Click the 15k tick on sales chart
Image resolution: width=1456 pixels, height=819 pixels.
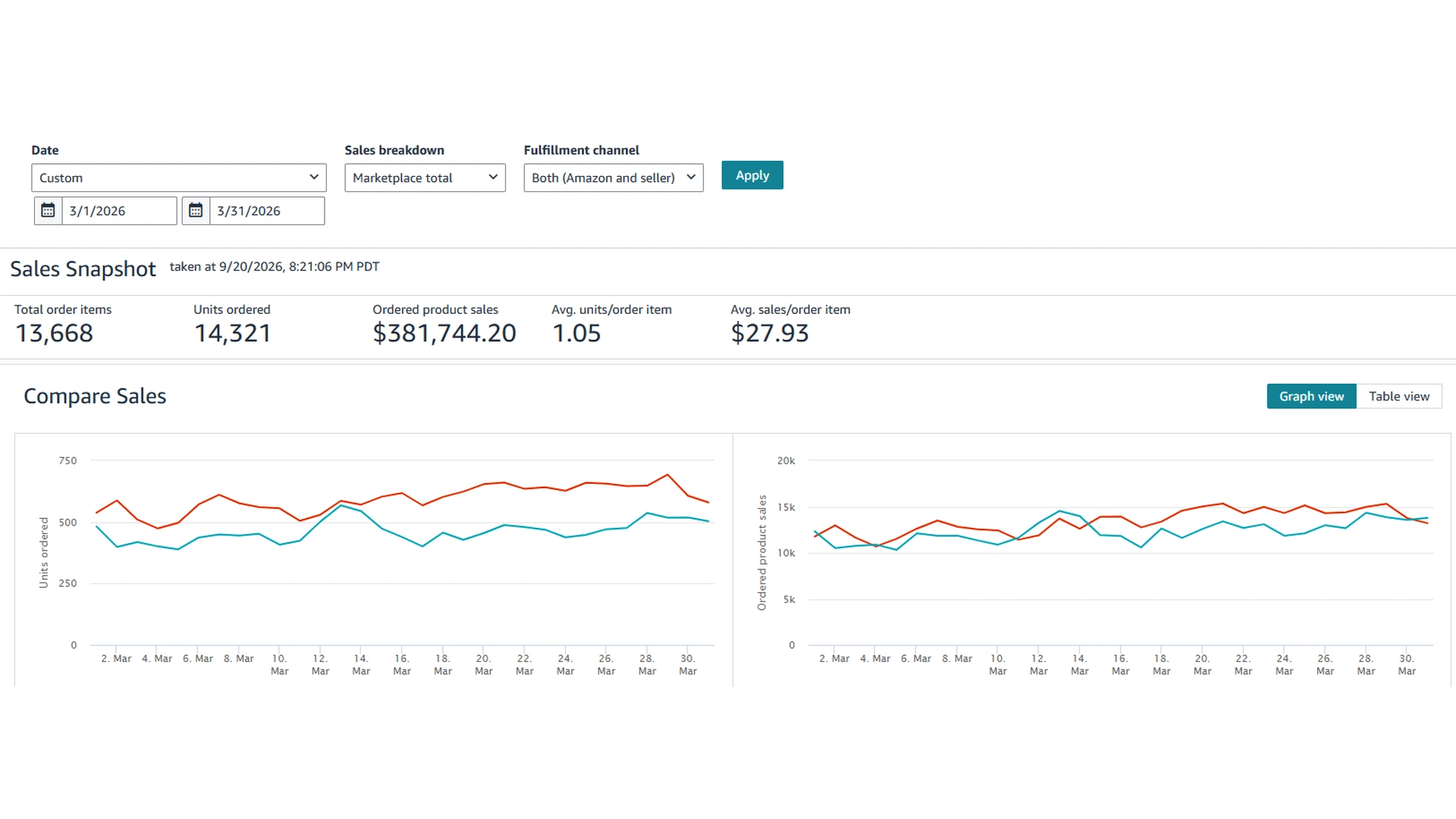click(x=786, y=507)
